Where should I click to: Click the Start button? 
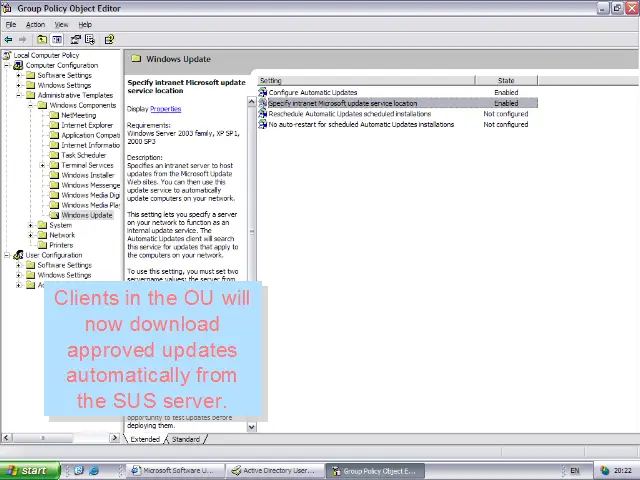coord(29,471)
